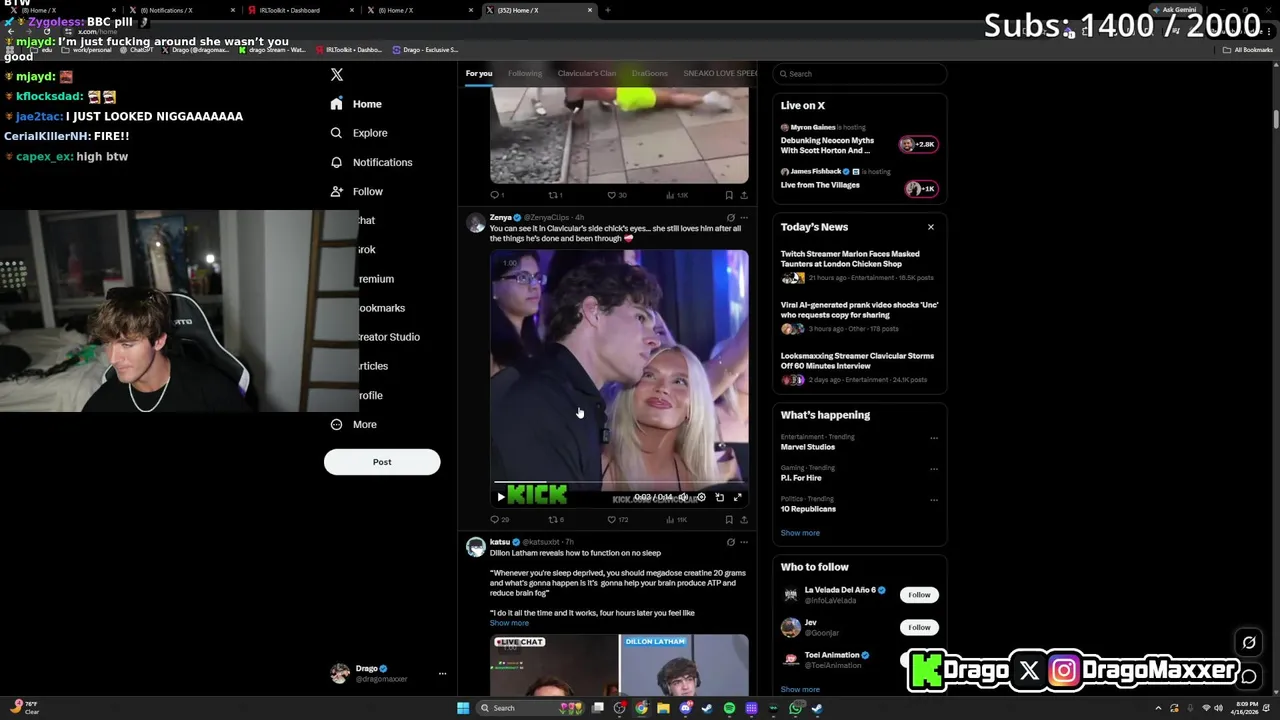Screen dimensions: 1280x720
Task: Repost the Zenya post
Action: pos(556,520)
